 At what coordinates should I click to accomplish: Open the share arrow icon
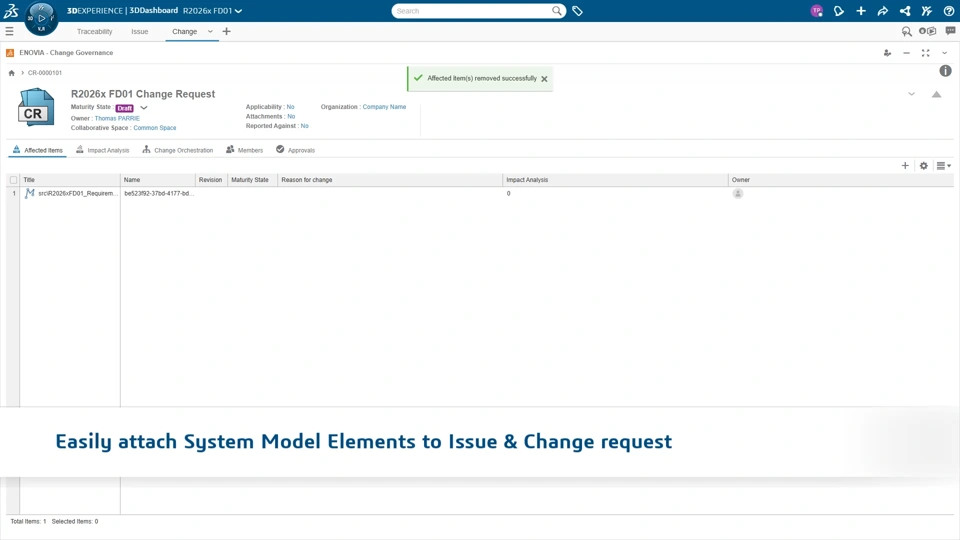point(883,11)
